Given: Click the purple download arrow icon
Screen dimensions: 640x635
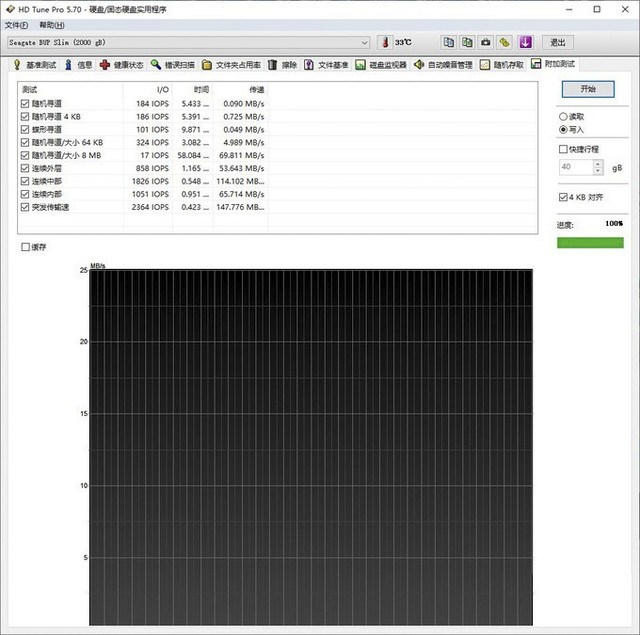Looking at the screenshot, I should [525, 42].
